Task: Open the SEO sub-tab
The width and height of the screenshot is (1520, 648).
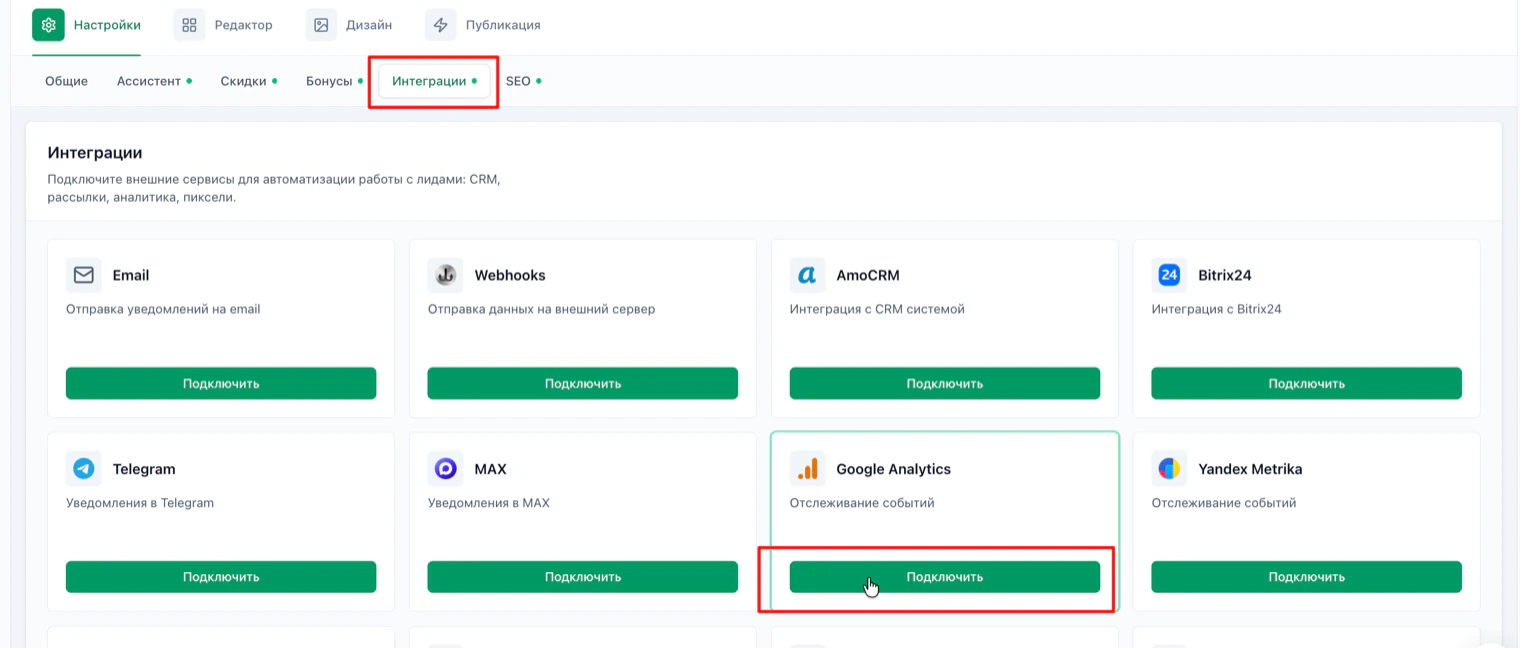Action: tap(523, 81)
